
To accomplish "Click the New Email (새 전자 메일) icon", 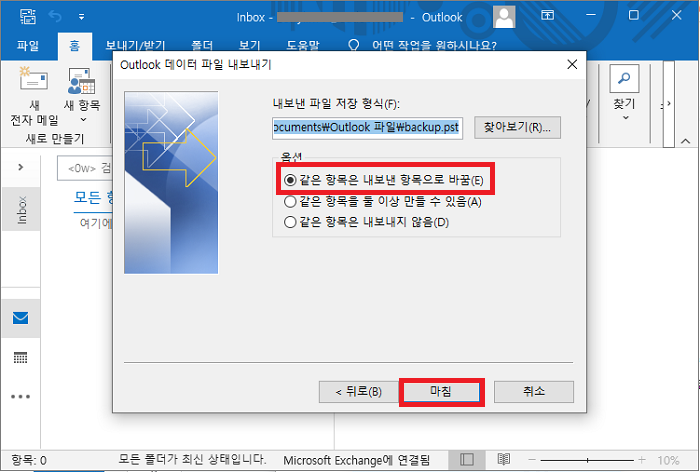I will [x=33, y=79].
